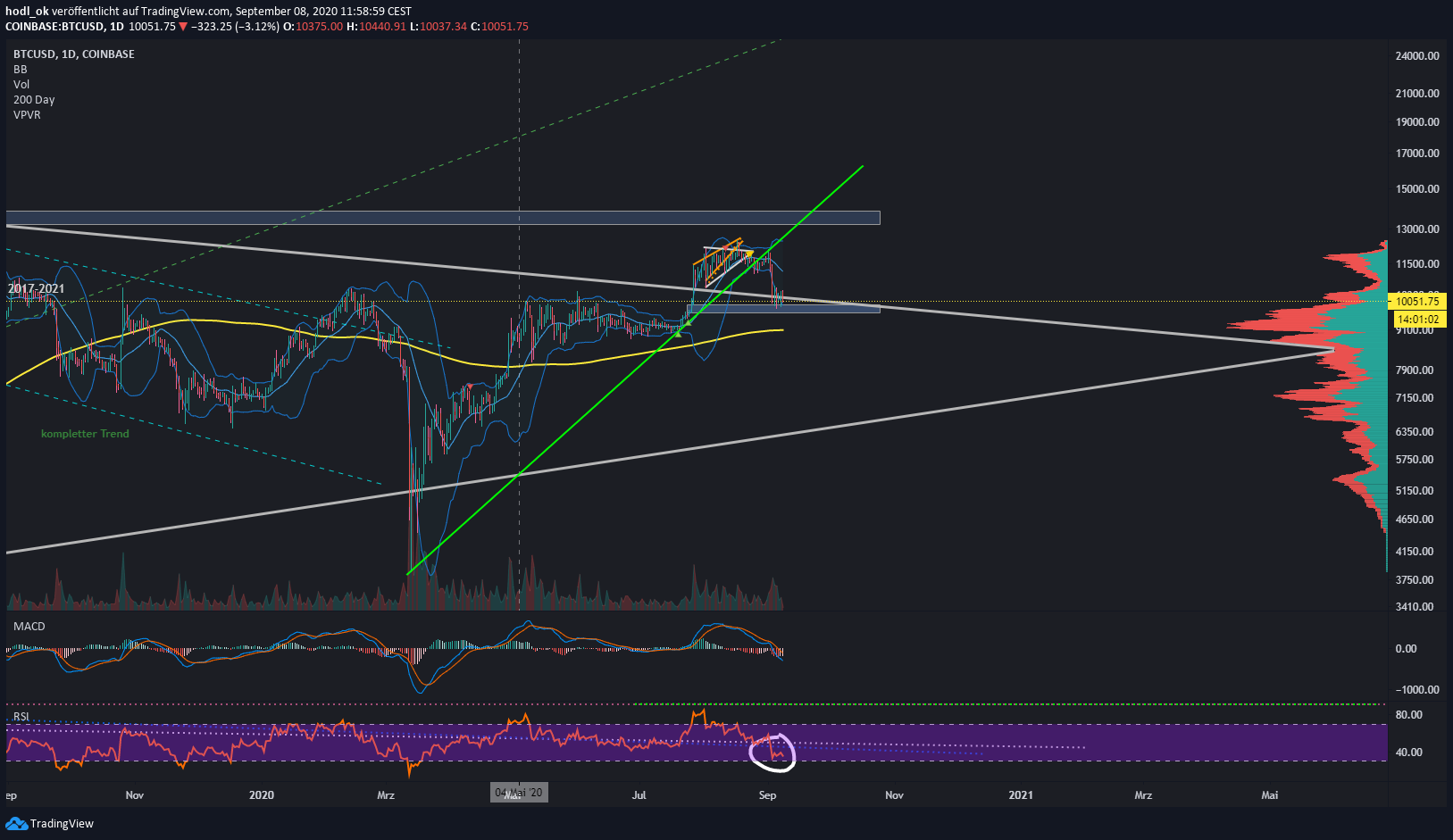Click the MACD pane label
This screenshot has height=840, width=1453.
(x=29, y=627)
